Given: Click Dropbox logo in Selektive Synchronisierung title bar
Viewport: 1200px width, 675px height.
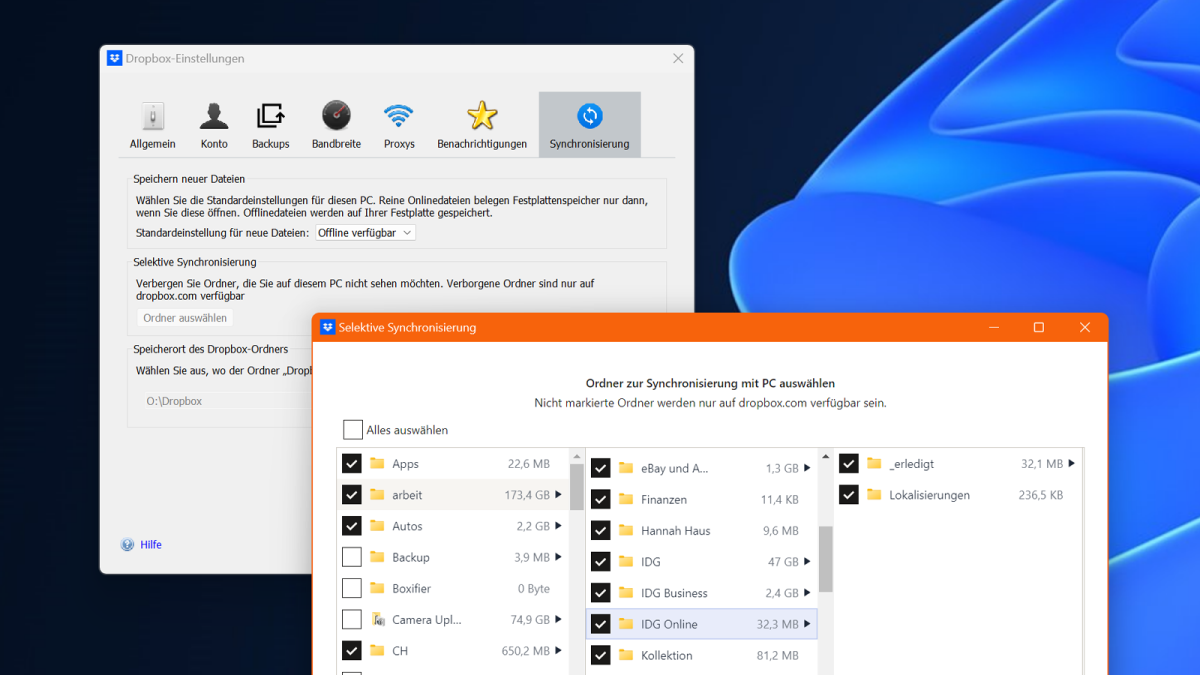Looking at the screenshot, I should [328, 327].
